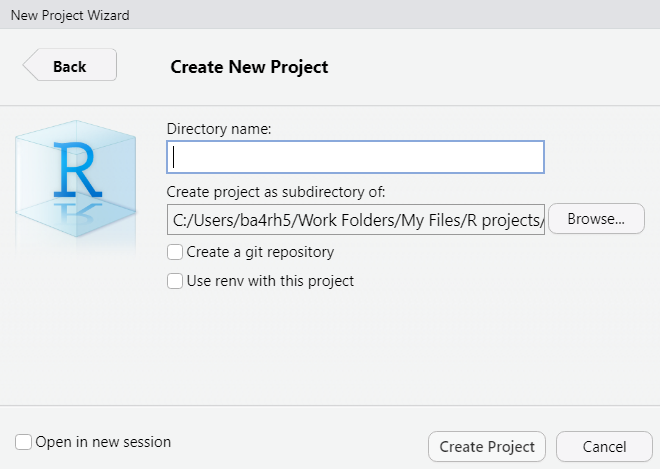Click the letter R inside the cube logo
The width and height of the screenshot is (660, 469).
click(x=77, y=170)
